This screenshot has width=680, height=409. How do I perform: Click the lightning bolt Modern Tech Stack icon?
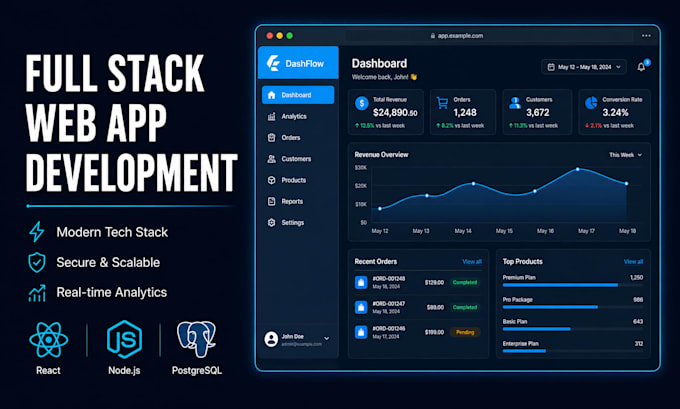point(36,232)
